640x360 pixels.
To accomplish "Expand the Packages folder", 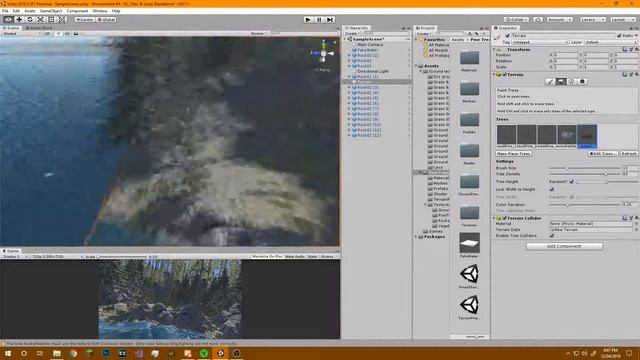I will click(x=416, y=237).
